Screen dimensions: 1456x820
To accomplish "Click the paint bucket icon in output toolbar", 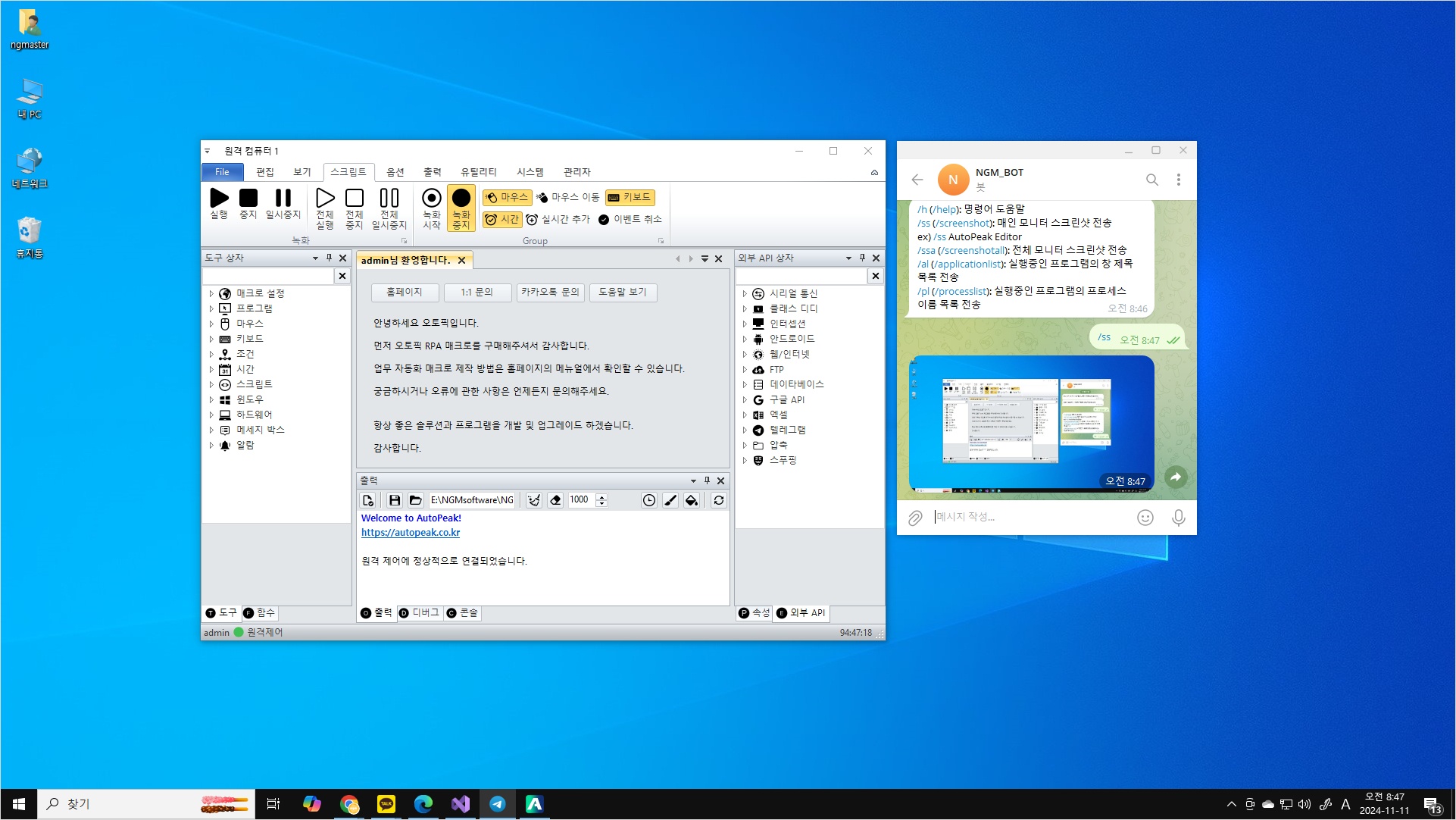I will click(691, 500).
